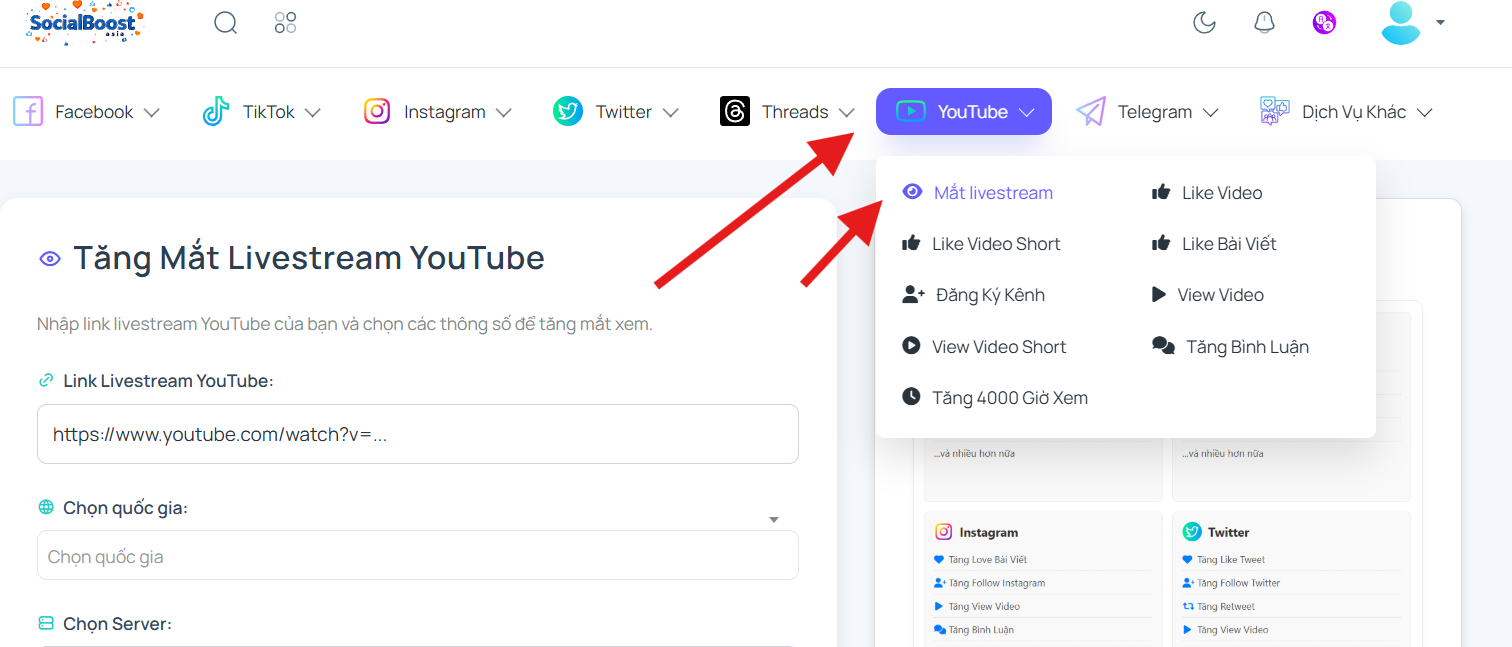The image size is (1512, 647).
Task: Expand the Facebook menu chevron
Action: pyautogui.click(x=151, y=112)
